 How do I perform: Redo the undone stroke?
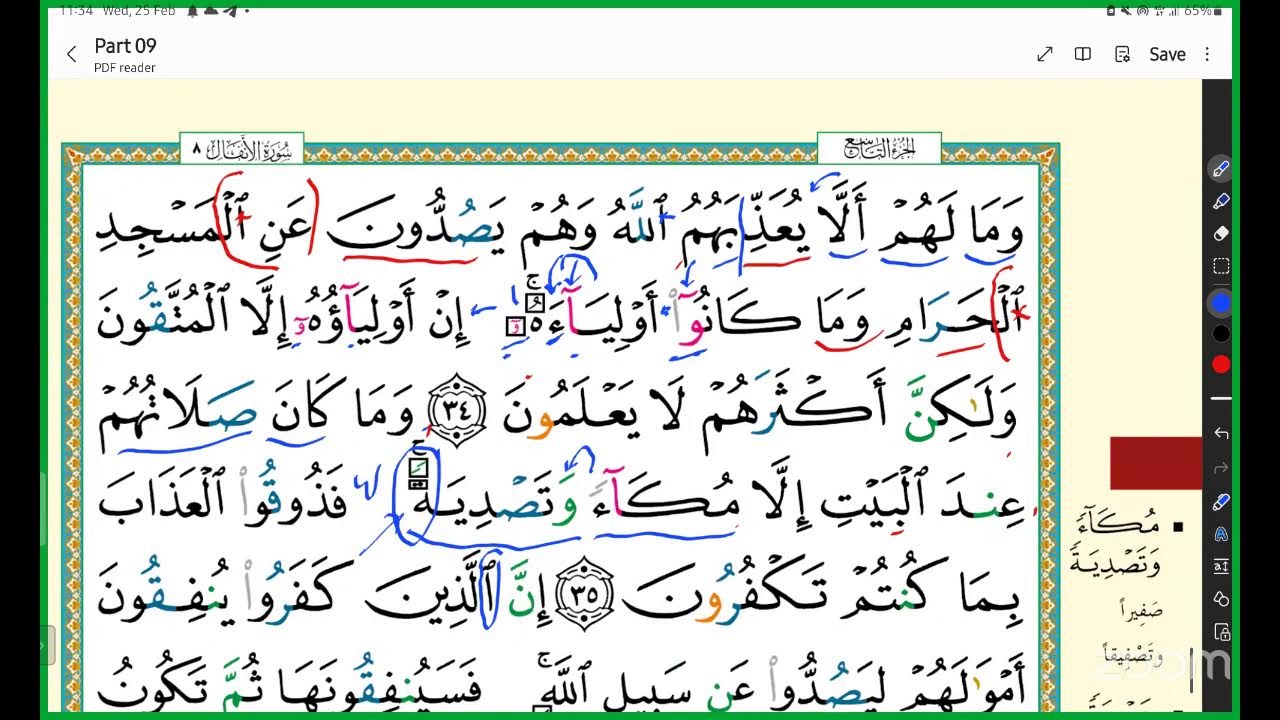(x=1221, y=467)
